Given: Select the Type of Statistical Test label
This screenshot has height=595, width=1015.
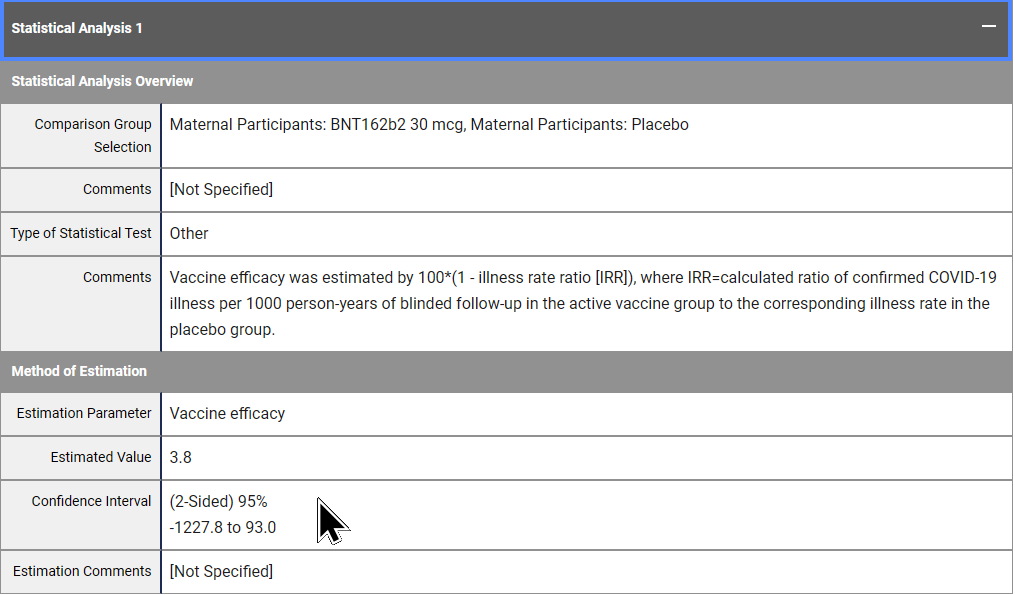Looking at the screenshot, I should (x=81, y=233).
